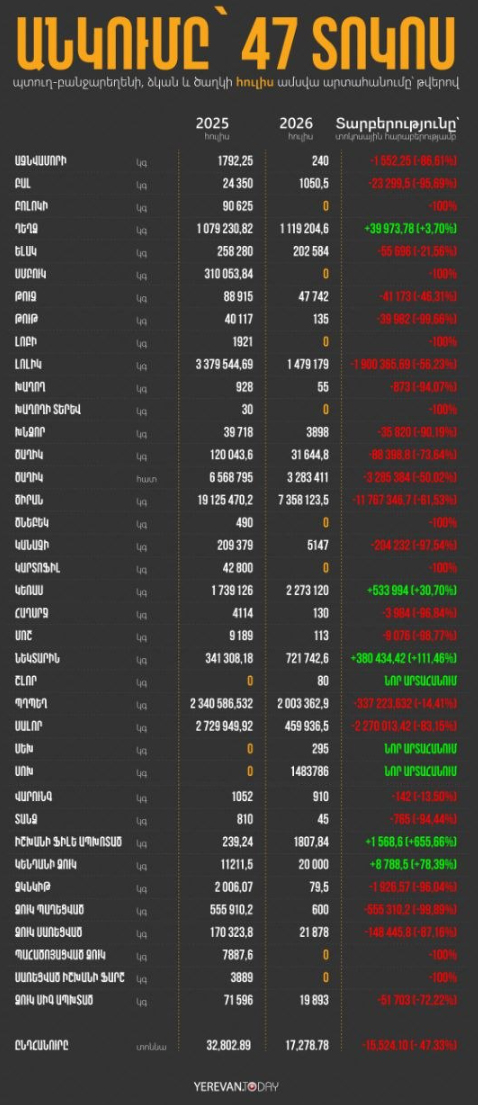The width and height of the screenshot is (478, 1105).
Task: Click the ՆԵԿՏԱՐԻՆ row label
Action: (x=37, y=658)
